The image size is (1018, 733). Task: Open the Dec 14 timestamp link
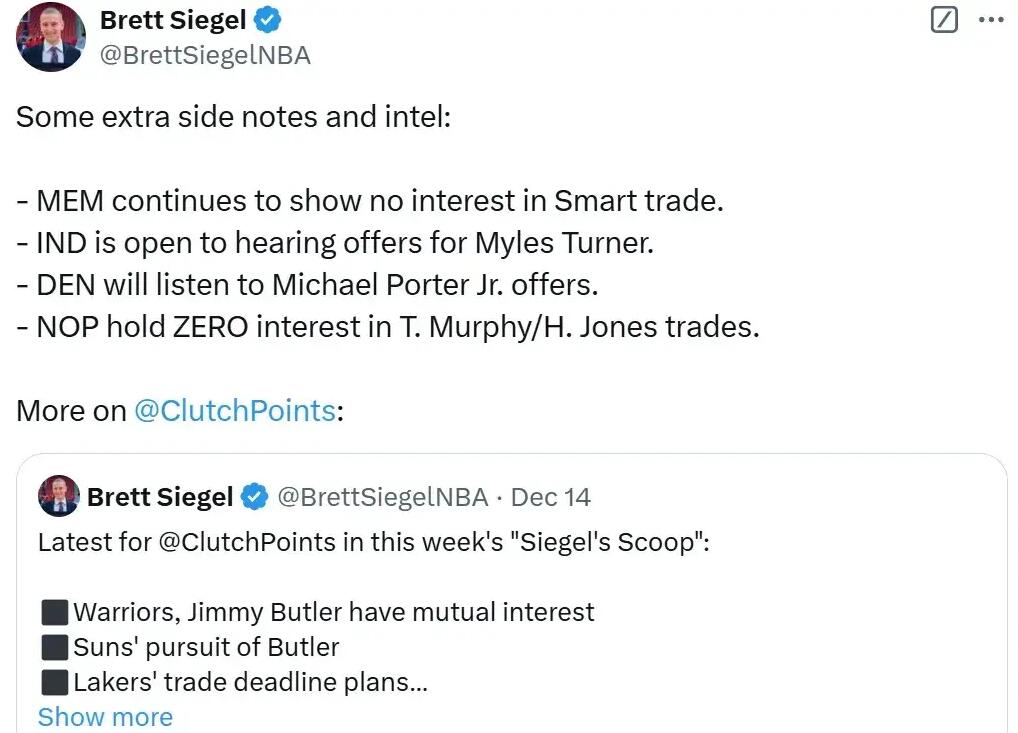[551, 497]
